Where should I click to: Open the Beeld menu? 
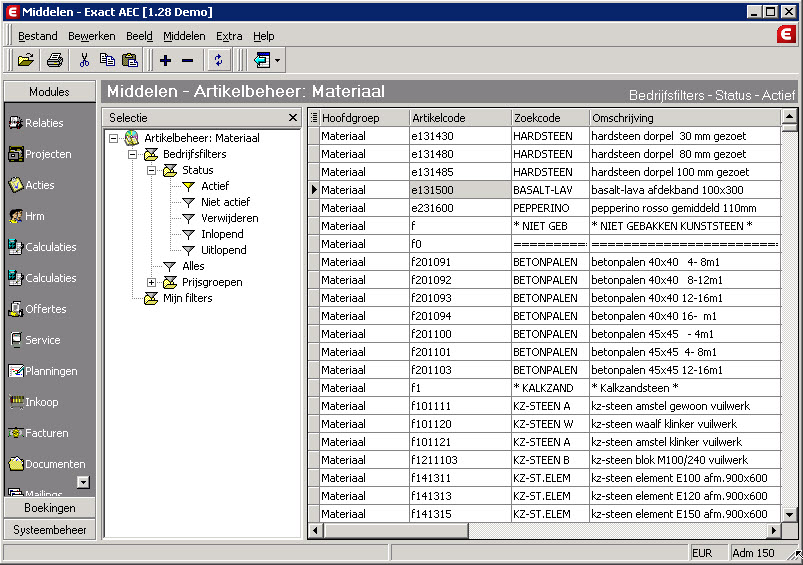(x=139, y=36)
